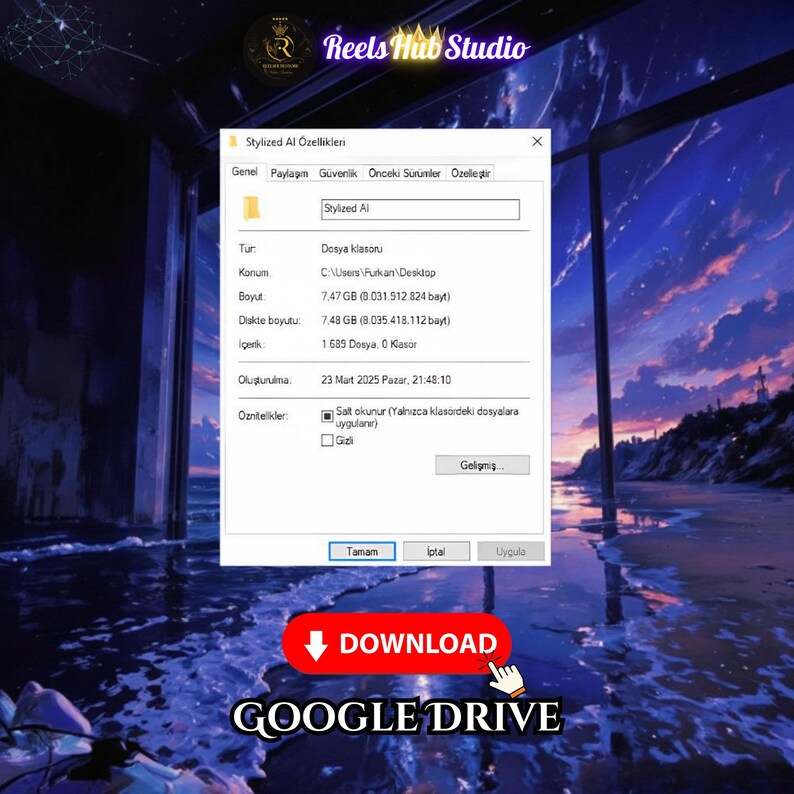Click the GOOGLE DRIVE caption text
The width and height of the screenshot is (794, 794).
396,717
